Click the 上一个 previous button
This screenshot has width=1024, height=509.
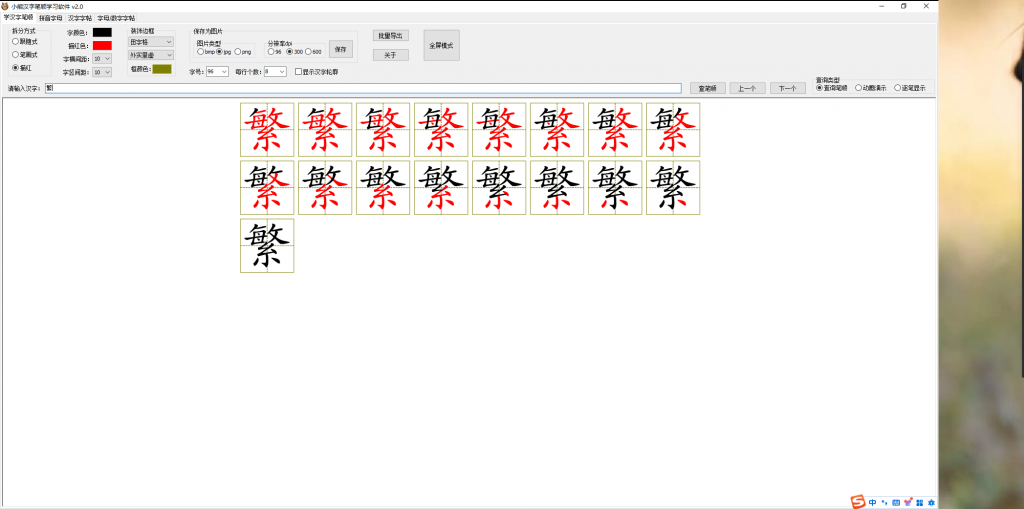coord(747,88)
